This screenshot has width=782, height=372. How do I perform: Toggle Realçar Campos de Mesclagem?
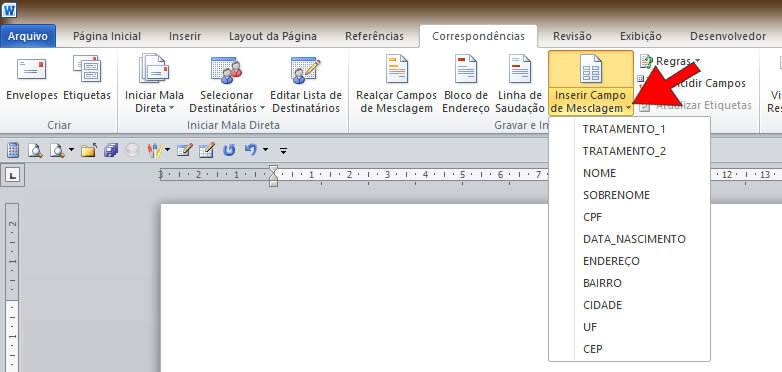point(396,84)
